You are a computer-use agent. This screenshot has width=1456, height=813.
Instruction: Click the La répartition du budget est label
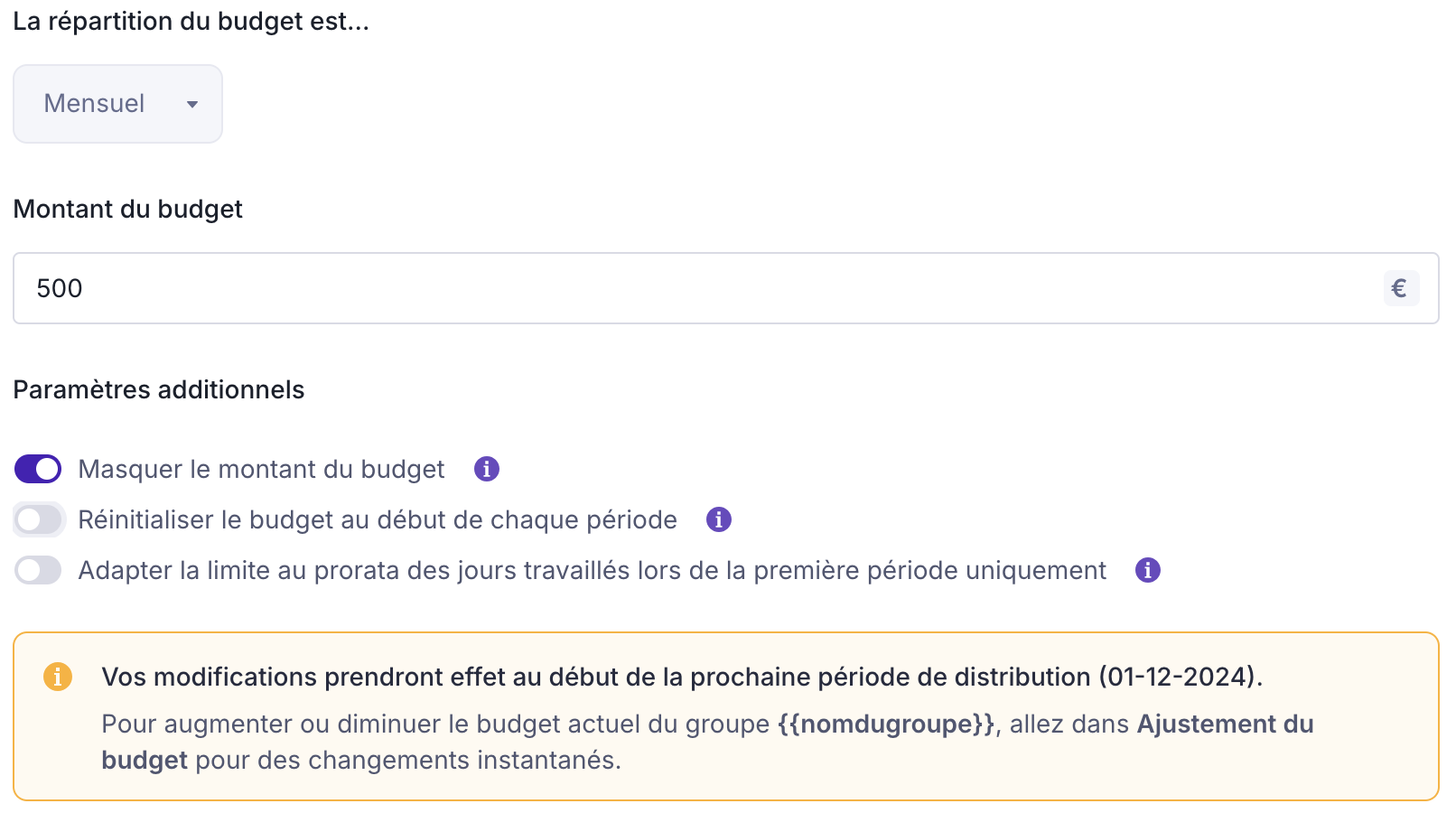click(191, 21)
